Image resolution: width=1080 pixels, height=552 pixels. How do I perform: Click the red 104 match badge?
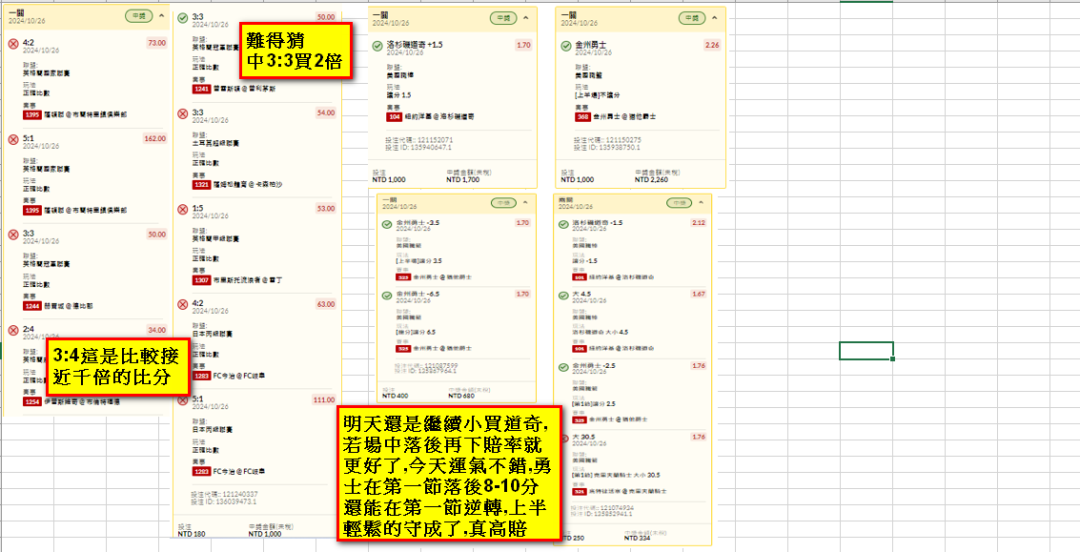[394, 117]
